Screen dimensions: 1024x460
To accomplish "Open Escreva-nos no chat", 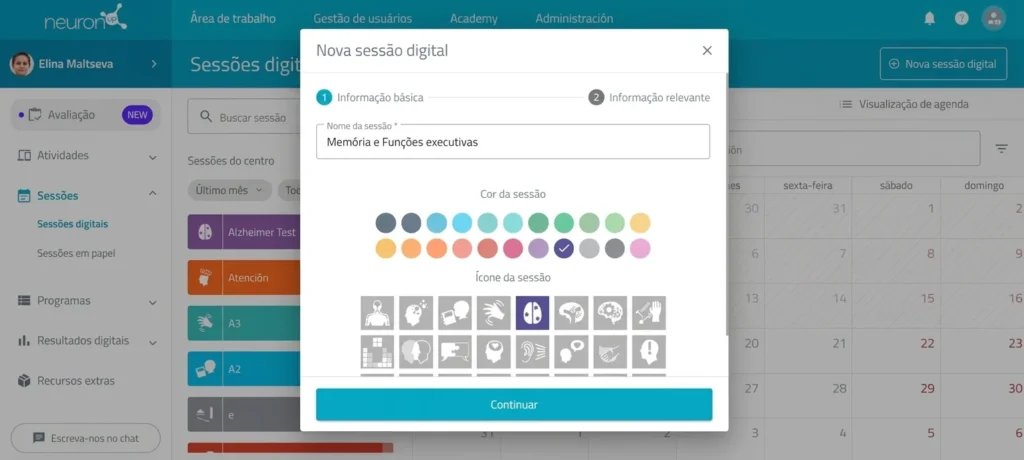I will pyautogui.click(x=86, y=438).
